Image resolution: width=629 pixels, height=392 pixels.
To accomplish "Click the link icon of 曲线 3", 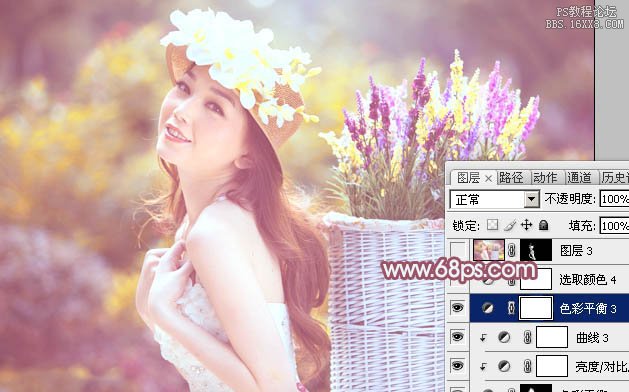I will (x=528, y=337).
